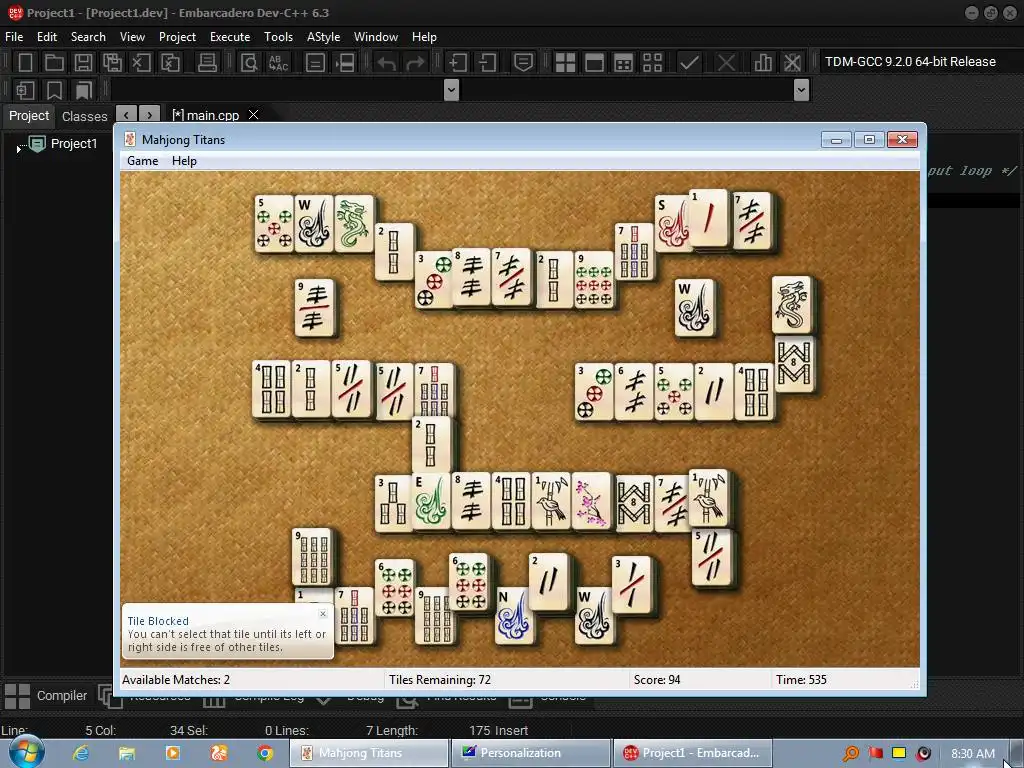Screen dimensions: 1024x768
Task: Click the Profile Analysis bar chart icon
Action: click(x=763, y=63)
